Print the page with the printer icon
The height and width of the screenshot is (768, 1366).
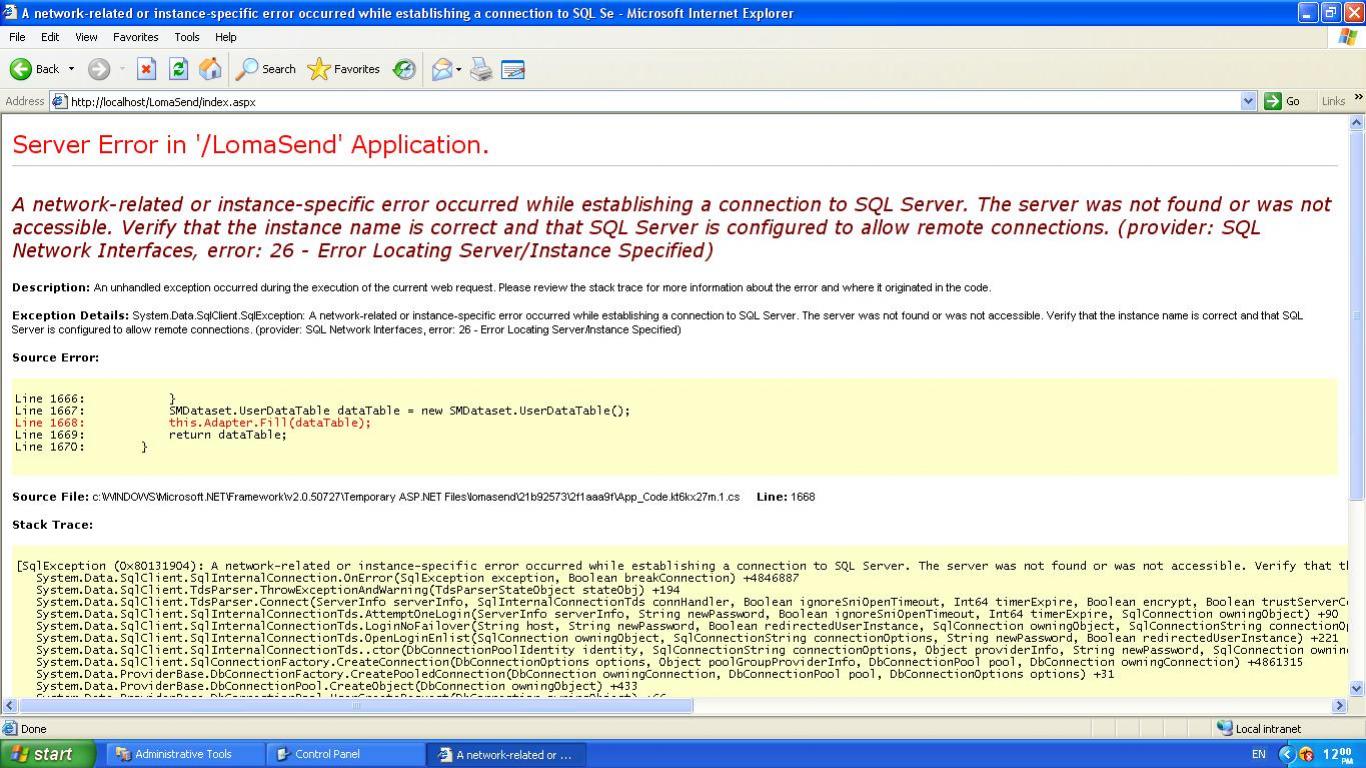pyautogui.click(x=481, y=69)
